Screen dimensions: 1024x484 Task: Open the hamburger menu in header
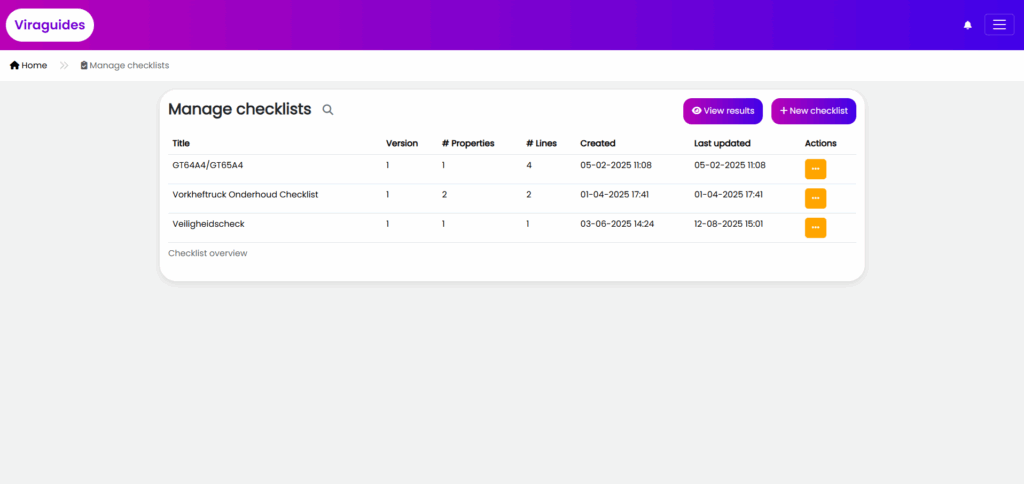[x=999, y=25]
